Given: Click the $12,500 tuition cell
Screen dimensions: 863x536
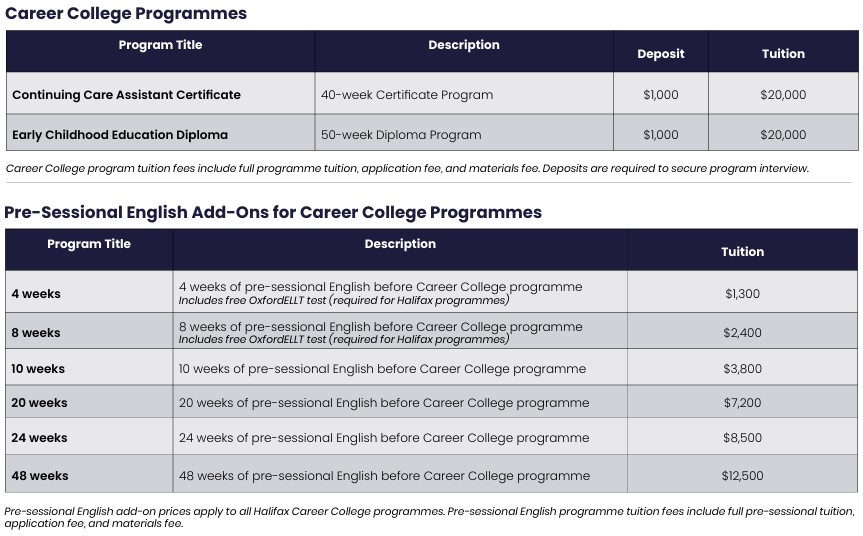Looking at the screenshot, I should coord(742,476).
